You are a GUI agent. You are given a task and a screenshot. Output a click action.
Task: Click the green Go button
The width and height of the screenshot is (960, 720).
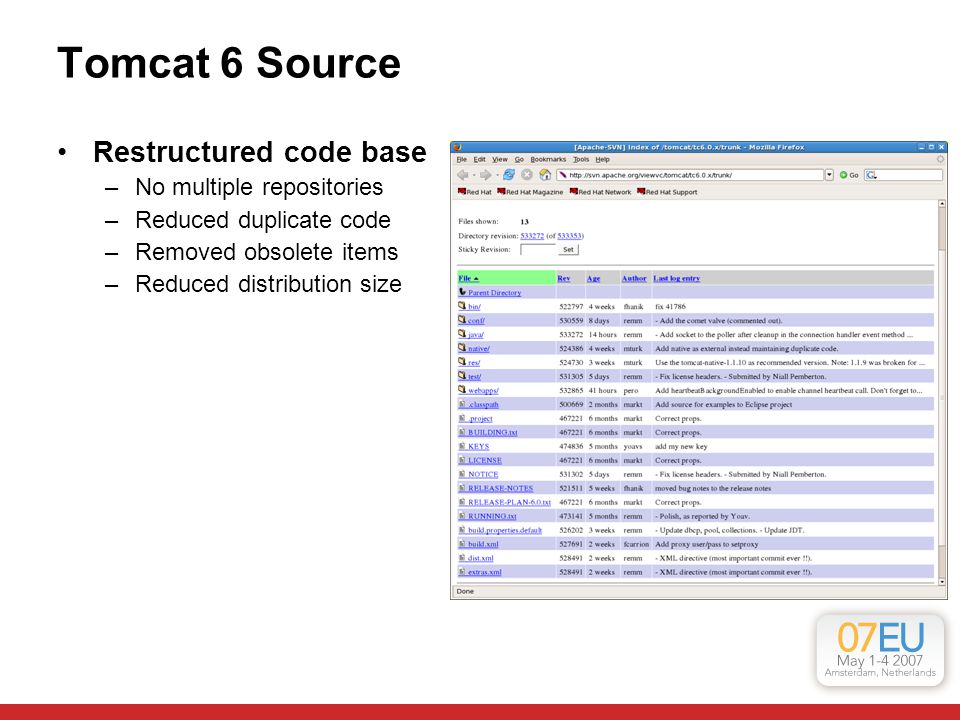click(x=849, y=175)
